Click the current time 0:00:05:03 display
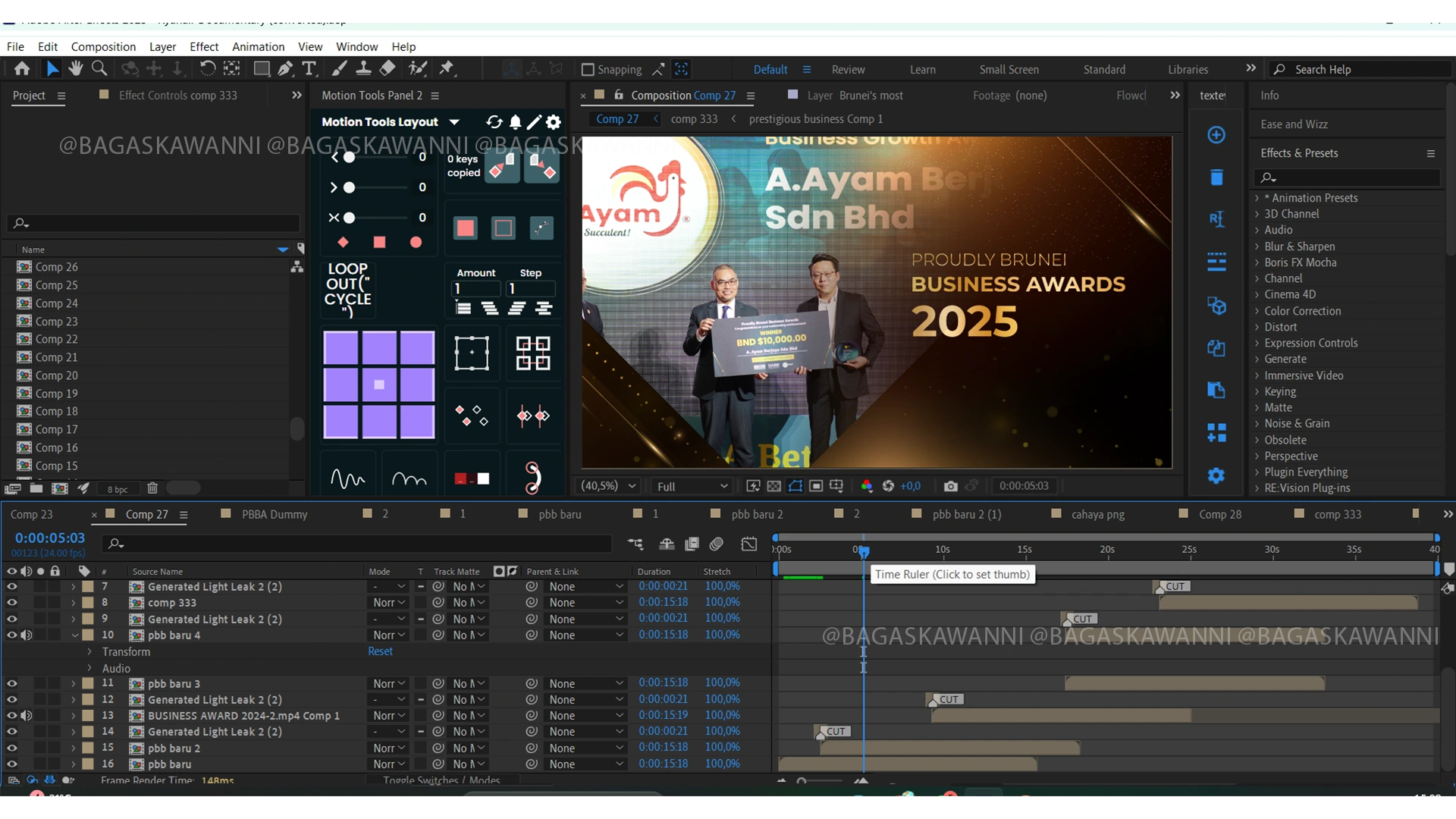 pos(50,538)
